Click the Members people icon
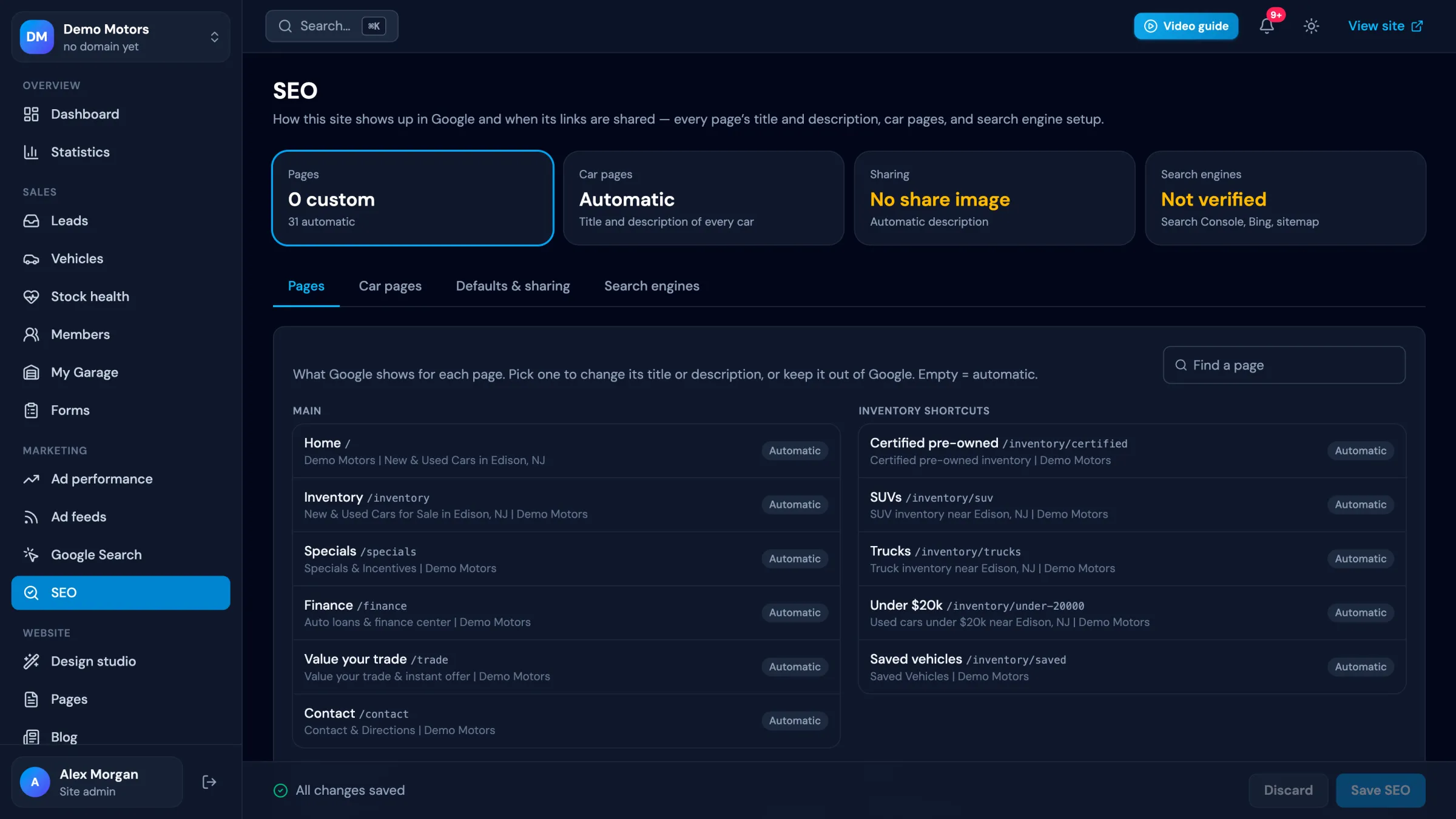 31,334
